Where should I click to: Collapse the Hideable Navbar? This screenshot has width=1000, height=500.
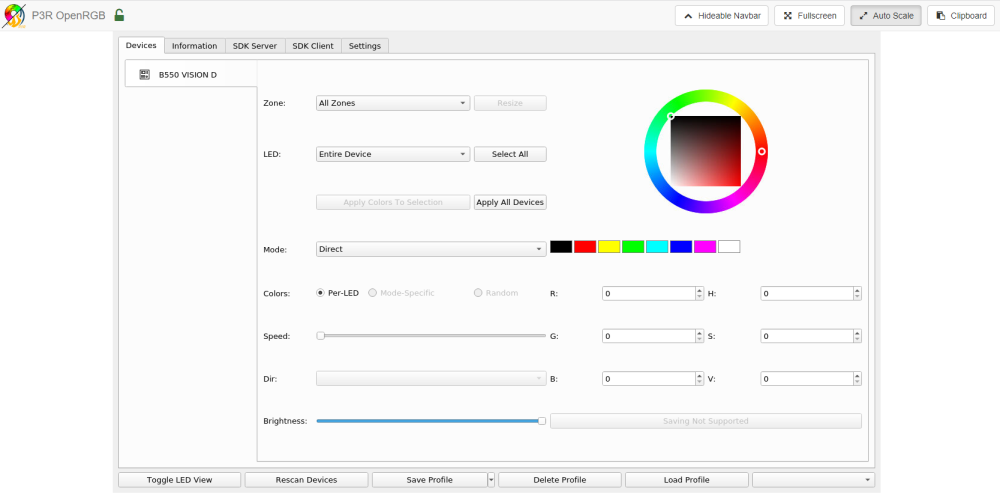point(722,16)
